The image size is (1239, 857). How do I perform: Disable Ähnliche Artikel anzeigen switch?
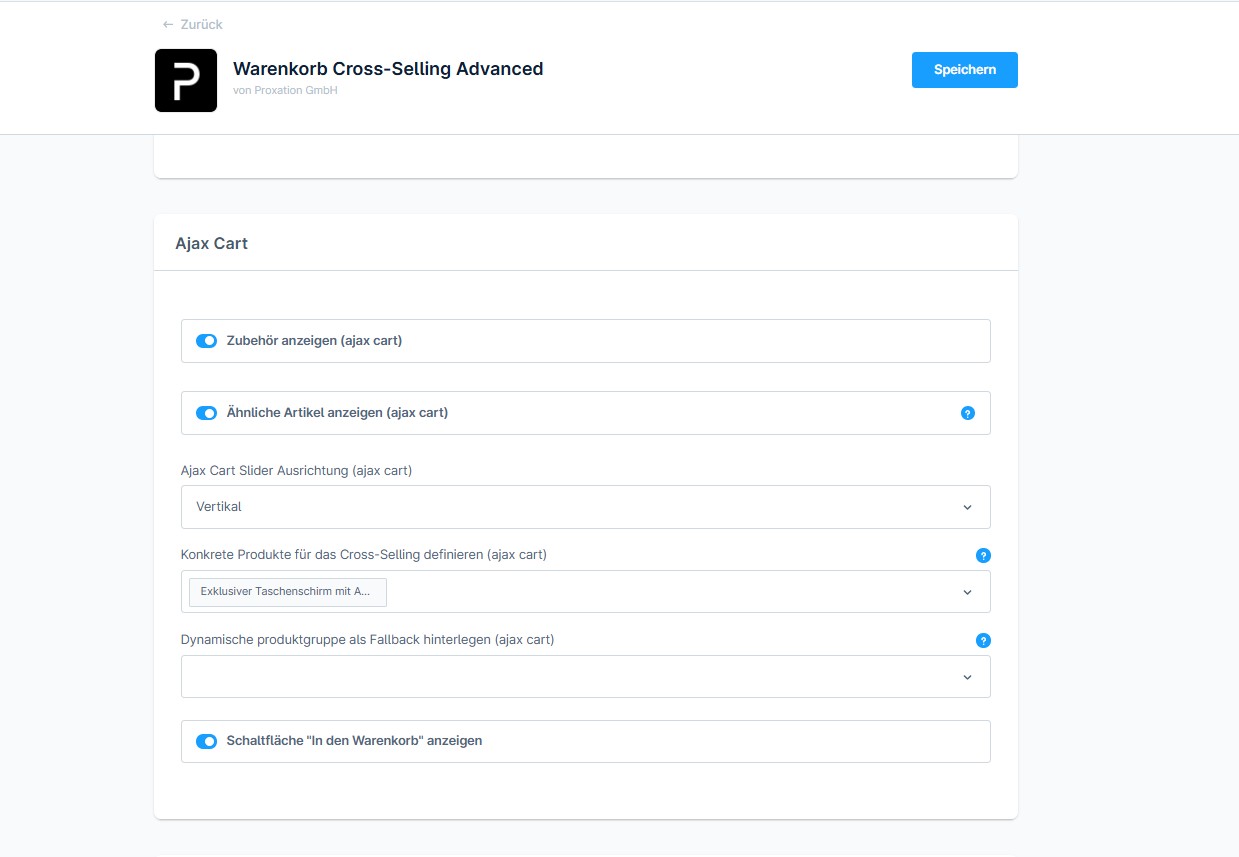point(206,413)
